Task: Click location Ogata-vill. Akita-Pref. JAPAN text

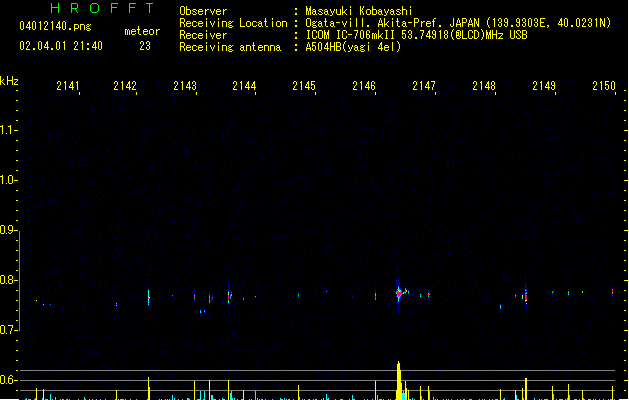Action: click(392, 23)
